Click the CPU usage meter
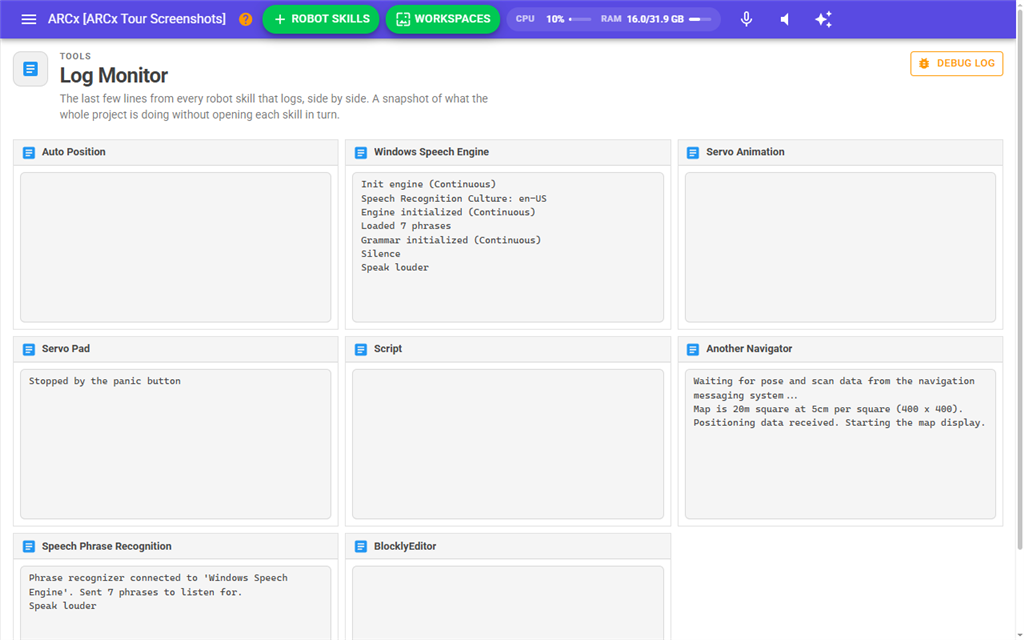Screen dimensions: 1024x640 click(x=553, y=19)
